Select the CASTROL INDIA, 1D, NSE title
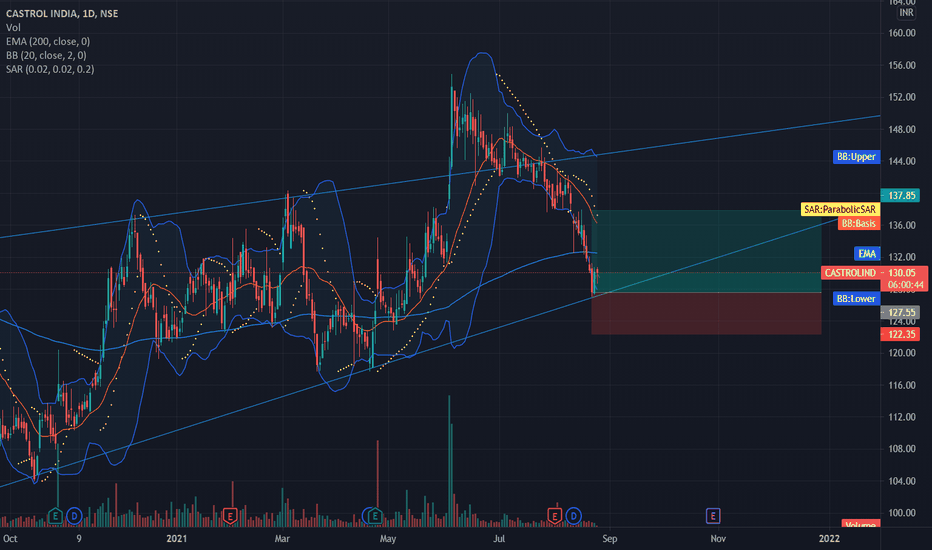The width and height of the screenshot is (932, 550). point(62,14)
